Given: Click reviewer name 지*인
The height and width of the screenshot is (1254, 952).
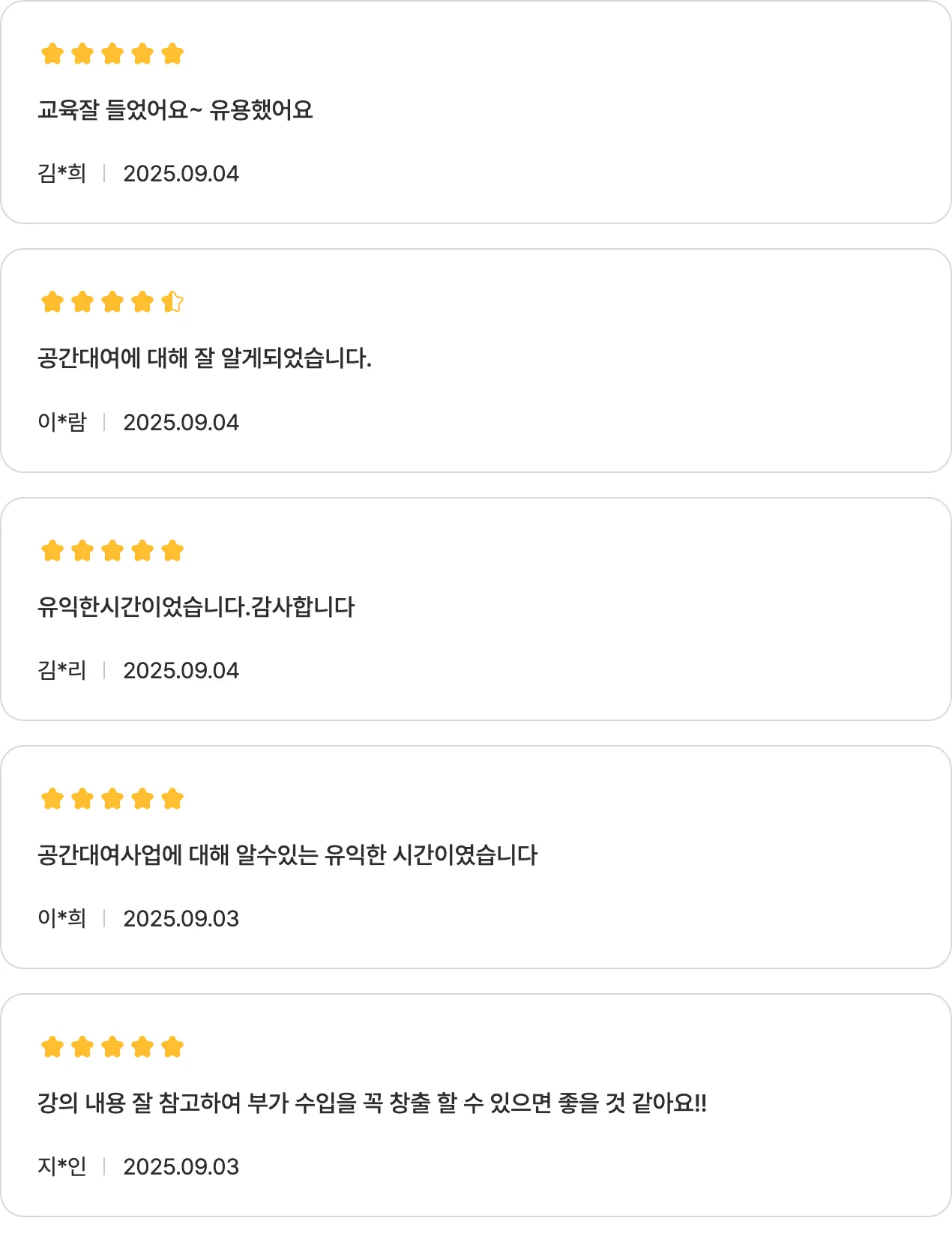Looking at the screenshot, I should pos(62,1166).
